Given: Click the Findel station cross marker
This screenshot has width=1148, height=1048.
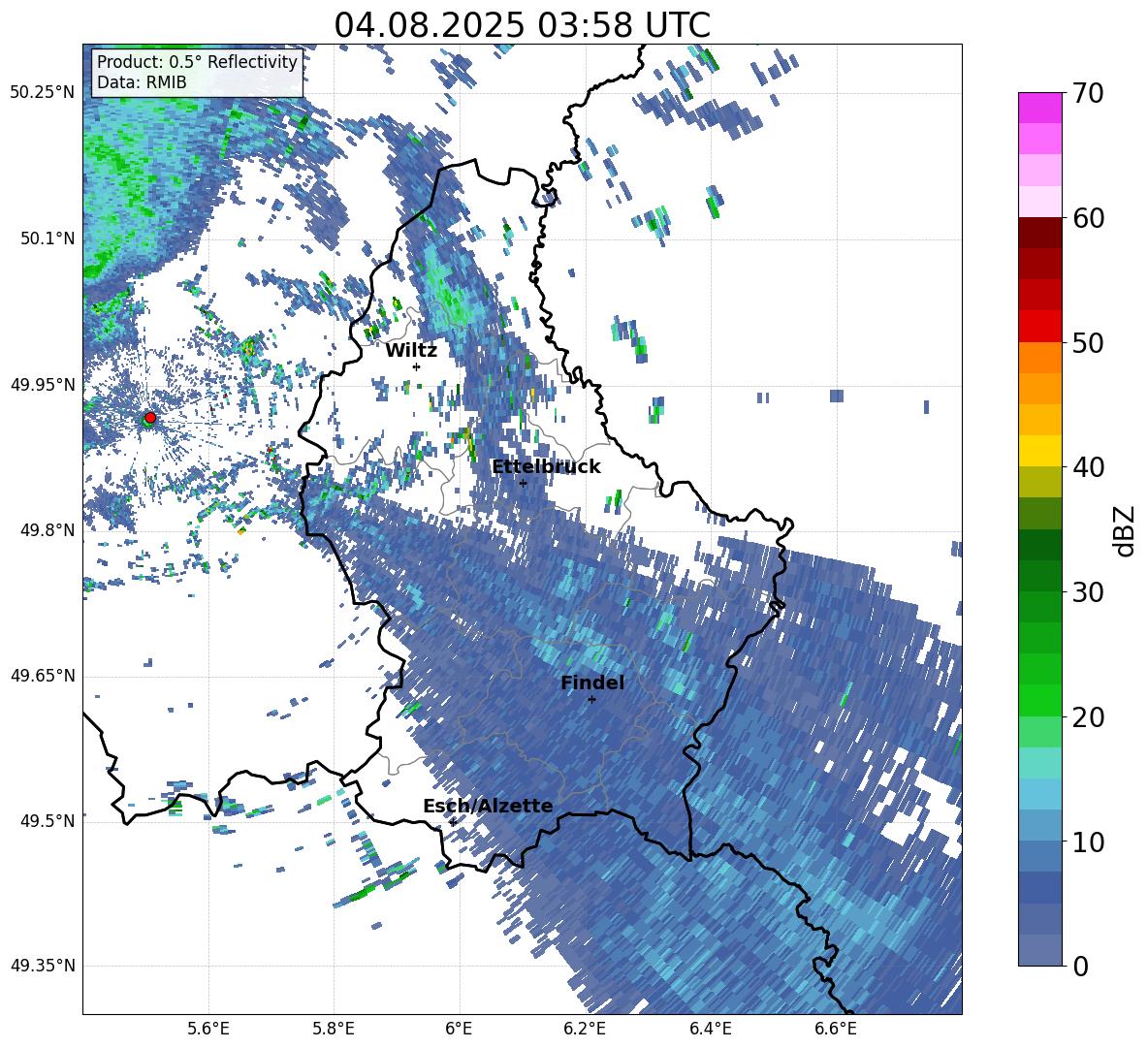Looking at the screenshot, I should click(x=591, y=700).
